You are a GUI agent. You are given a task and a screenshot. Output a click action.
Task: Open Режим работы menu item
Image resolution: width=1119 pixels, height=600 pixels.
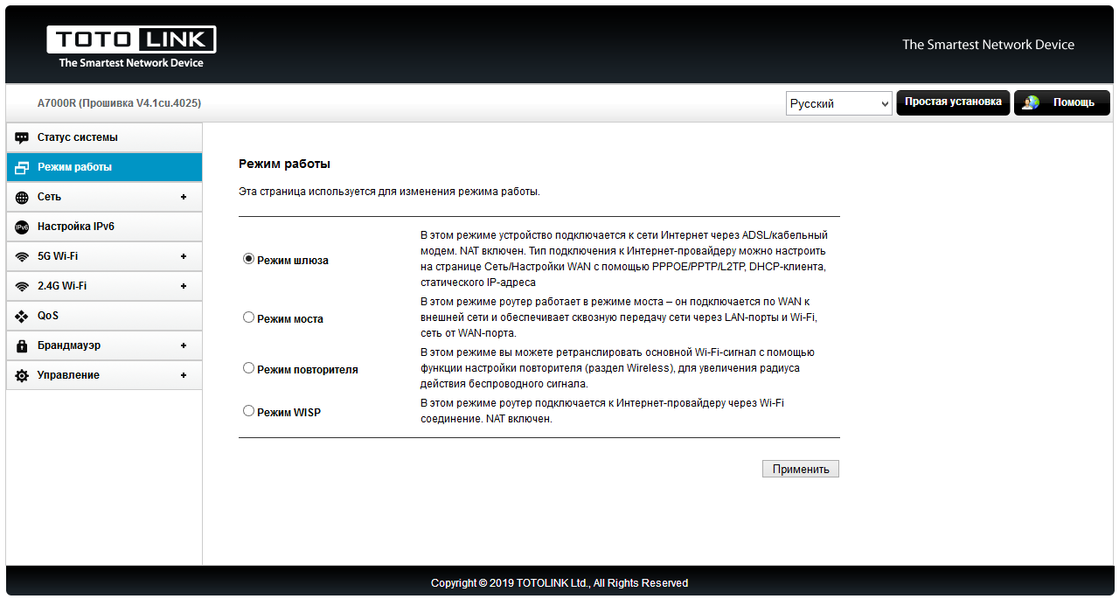pyautogui.click(x=104, y=167)
